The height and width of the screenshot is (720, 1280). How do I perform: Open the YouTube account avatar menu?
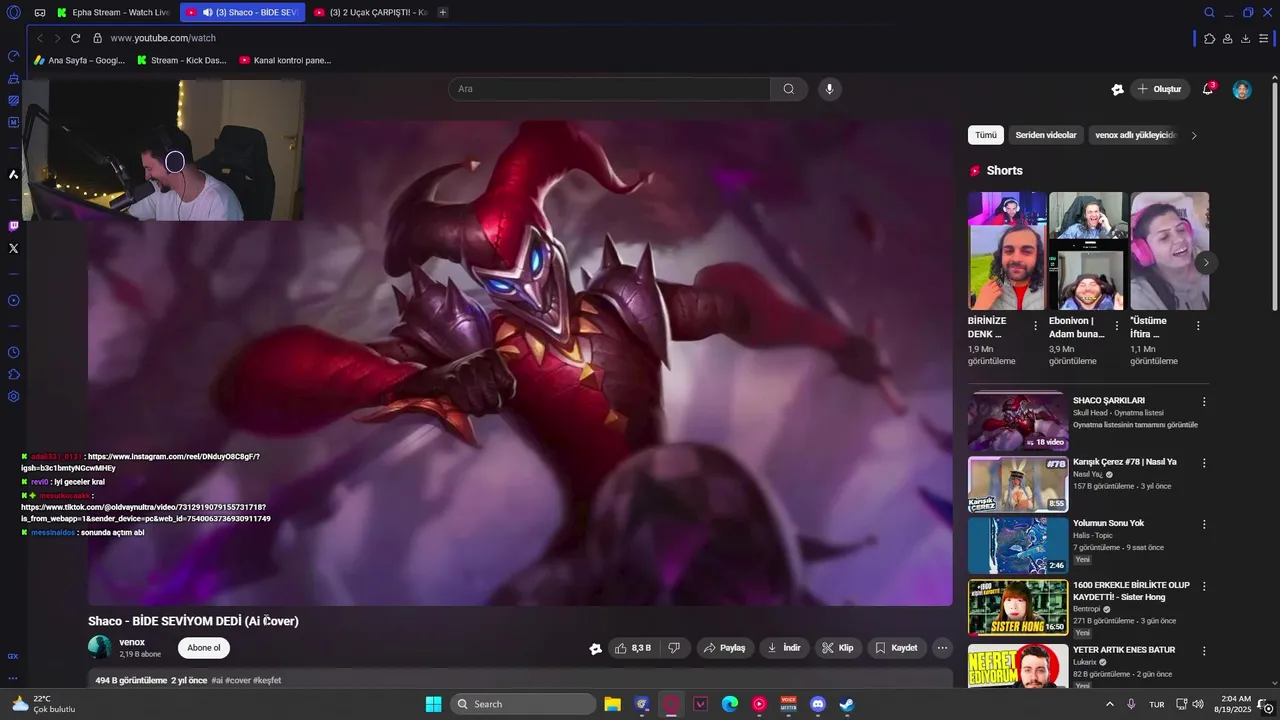pyautogui.click(x=1242, y=89)
